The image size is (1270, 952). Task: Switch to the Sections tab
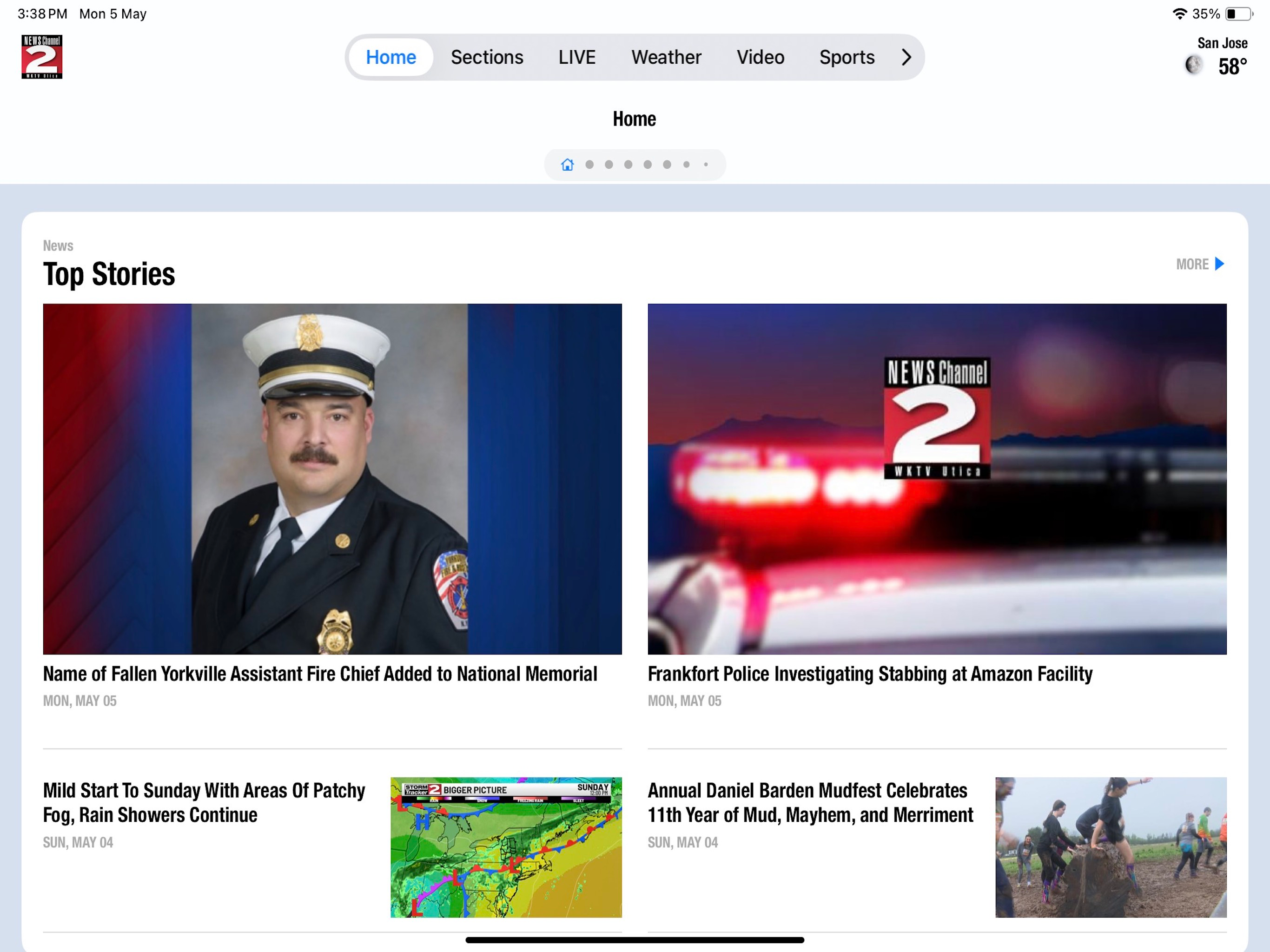coord(487,57)
